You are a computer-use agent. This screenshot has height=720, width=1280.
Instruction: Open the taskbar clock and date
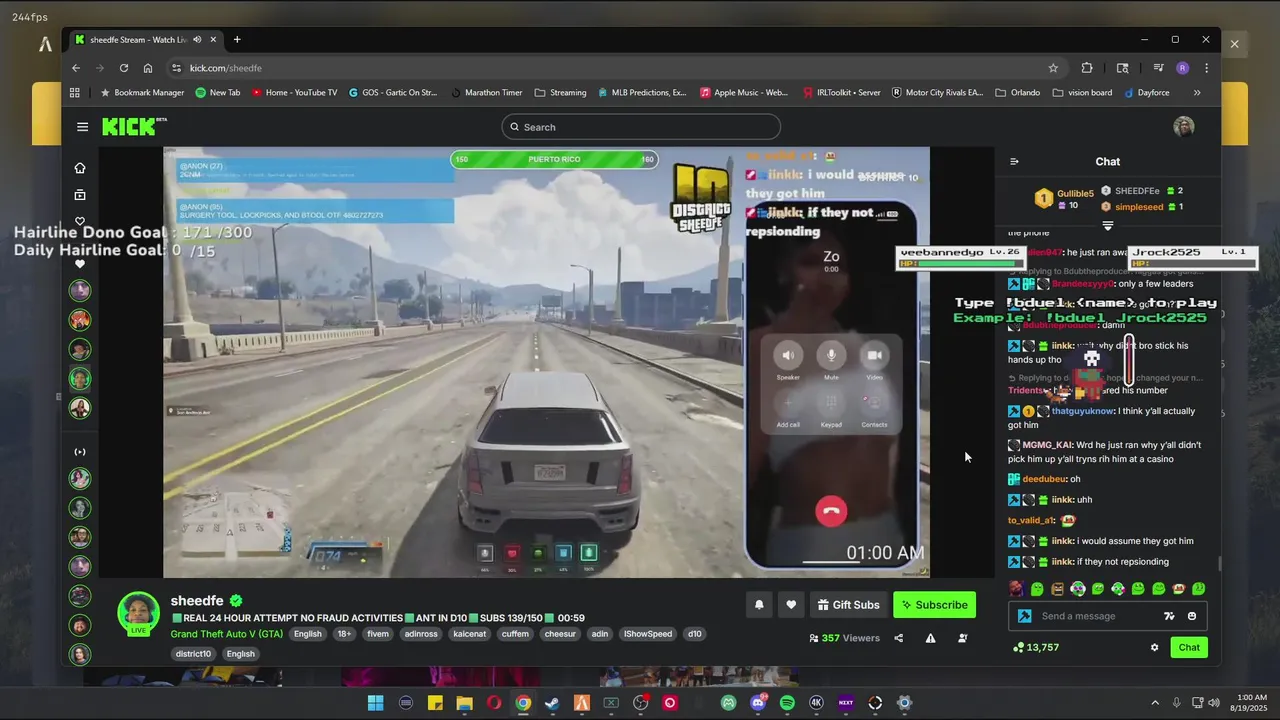[x=1251, y=703]
